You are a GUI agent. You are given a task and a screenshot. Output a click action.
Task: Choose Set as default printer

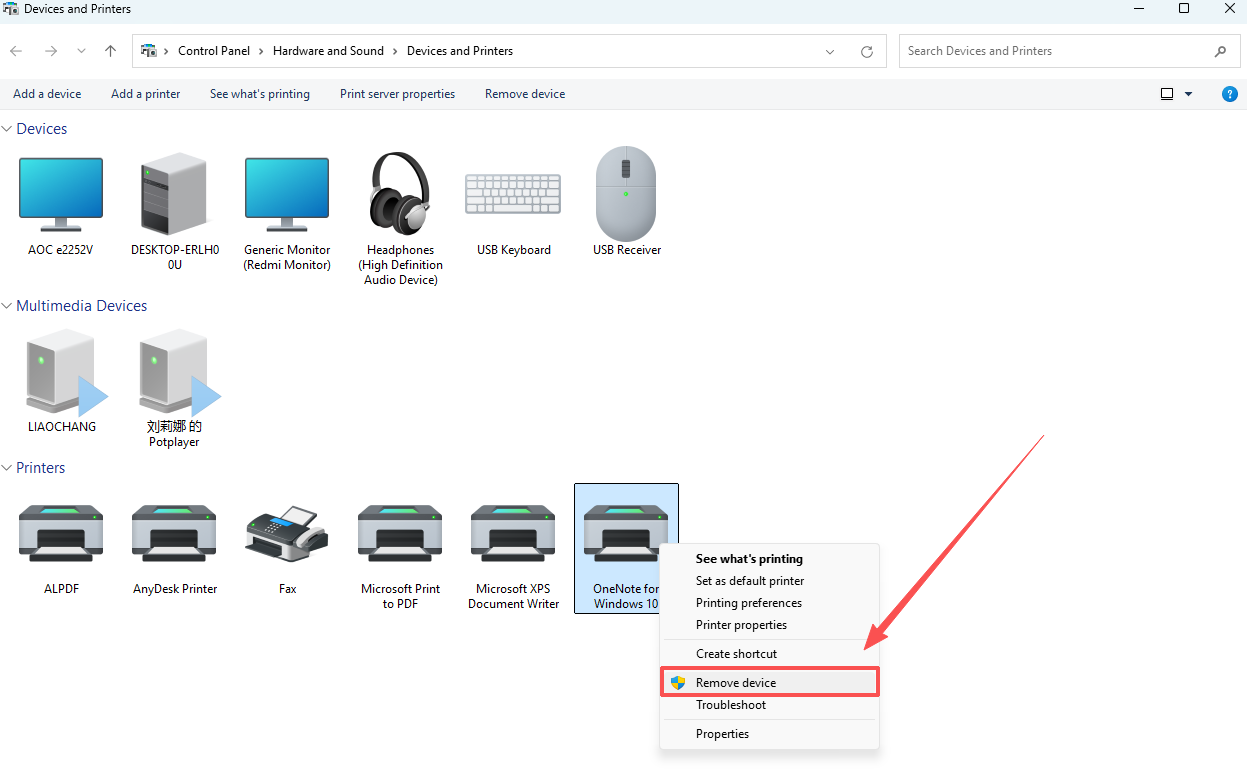point(750,581)
